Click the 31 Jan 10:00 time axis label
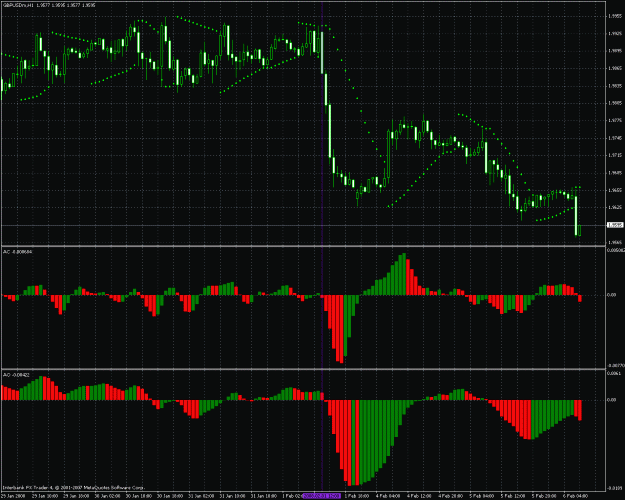This screenshot has width=625, height=500. point(232,496)
